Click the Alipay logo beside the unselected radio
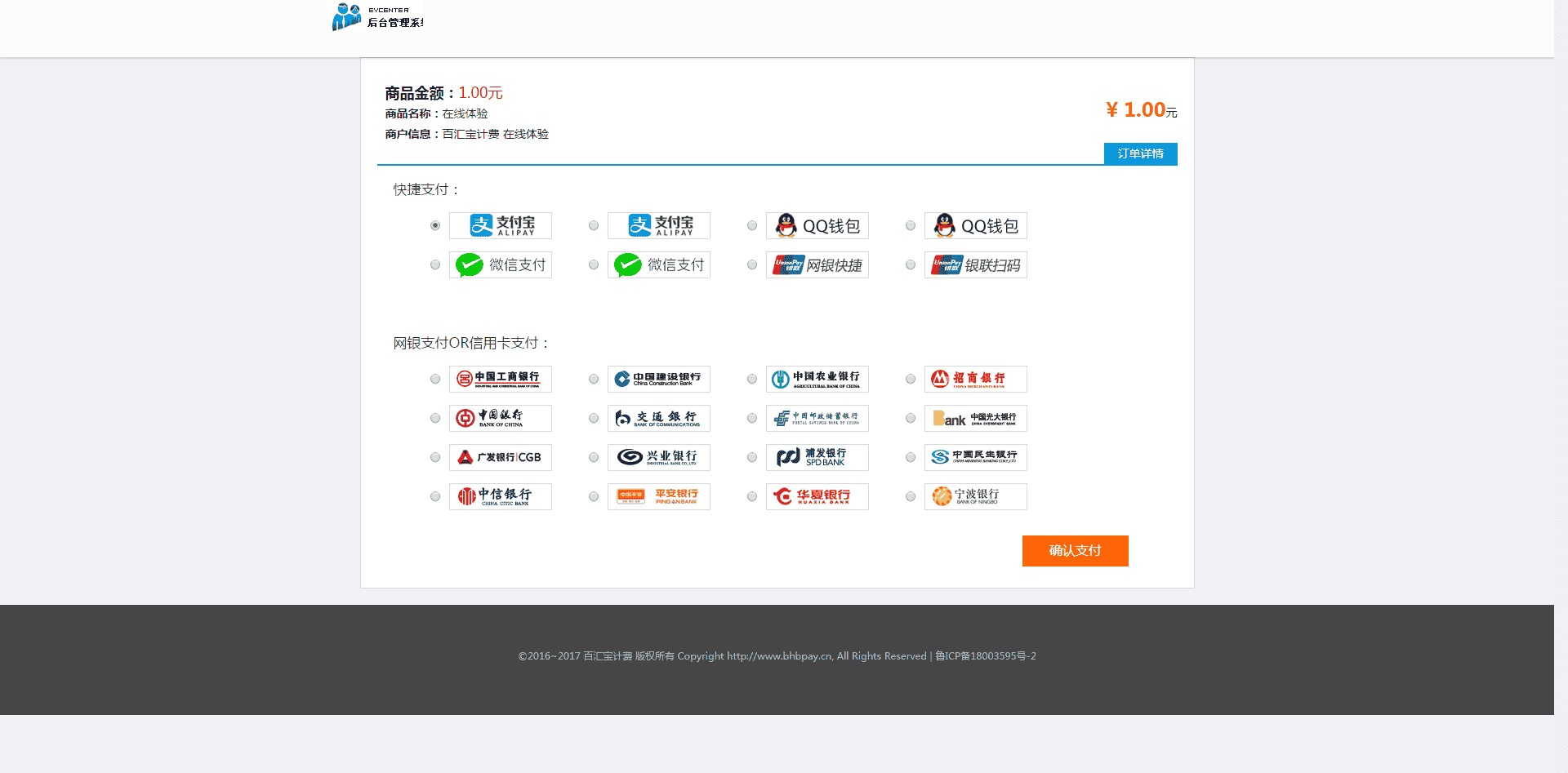Image resolution: width=1568 pixels, height=773 pixels. pyautogui.click(x=659, y=225)
